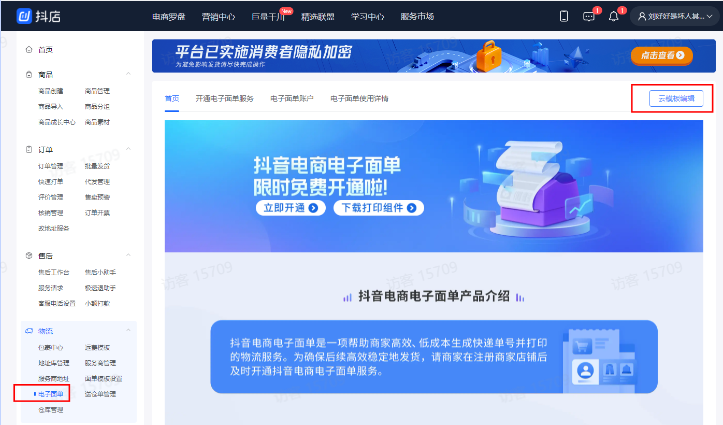
Task: Click the arrow icon on 下载打印组件 button
Action: click(x=412, y=208)
